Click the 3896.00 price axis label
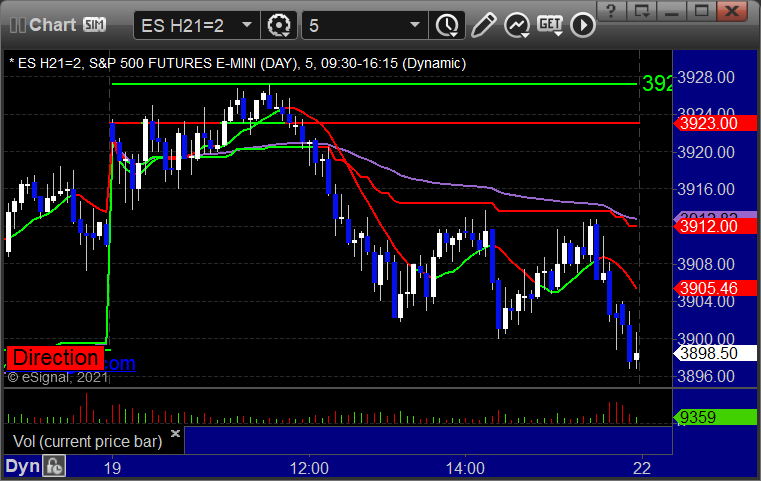 pyautogui.click(x=706, y=376)
